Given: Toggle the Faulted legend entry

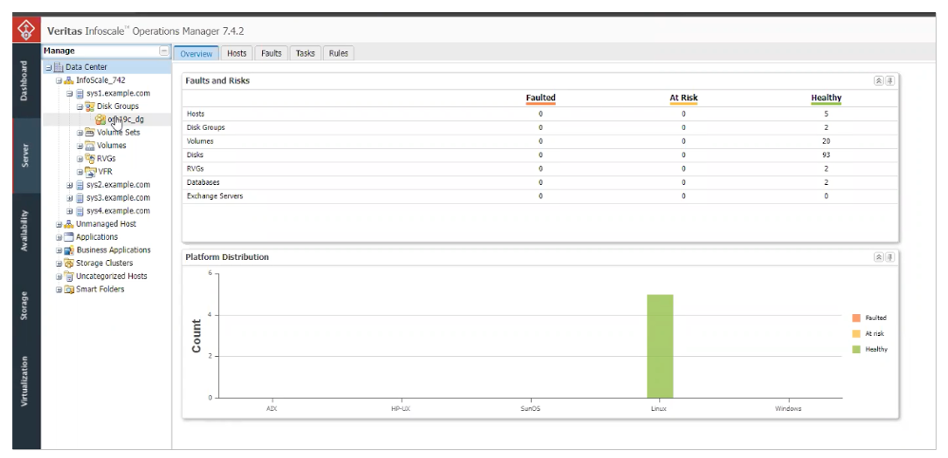Looking at the screenshot, I should click(x=856, y=317).
